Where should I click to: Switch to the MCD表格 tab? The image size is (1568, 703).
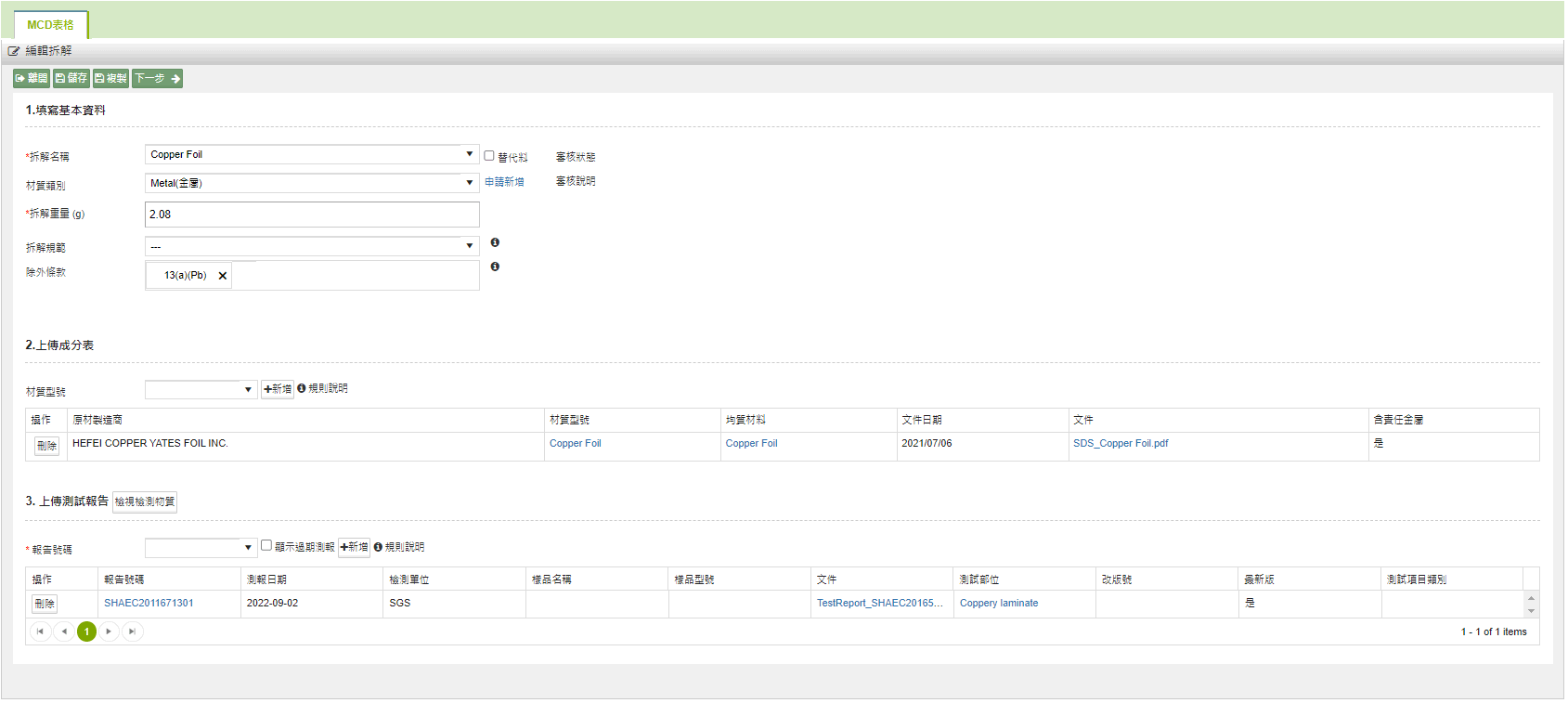tap(50, 25)
